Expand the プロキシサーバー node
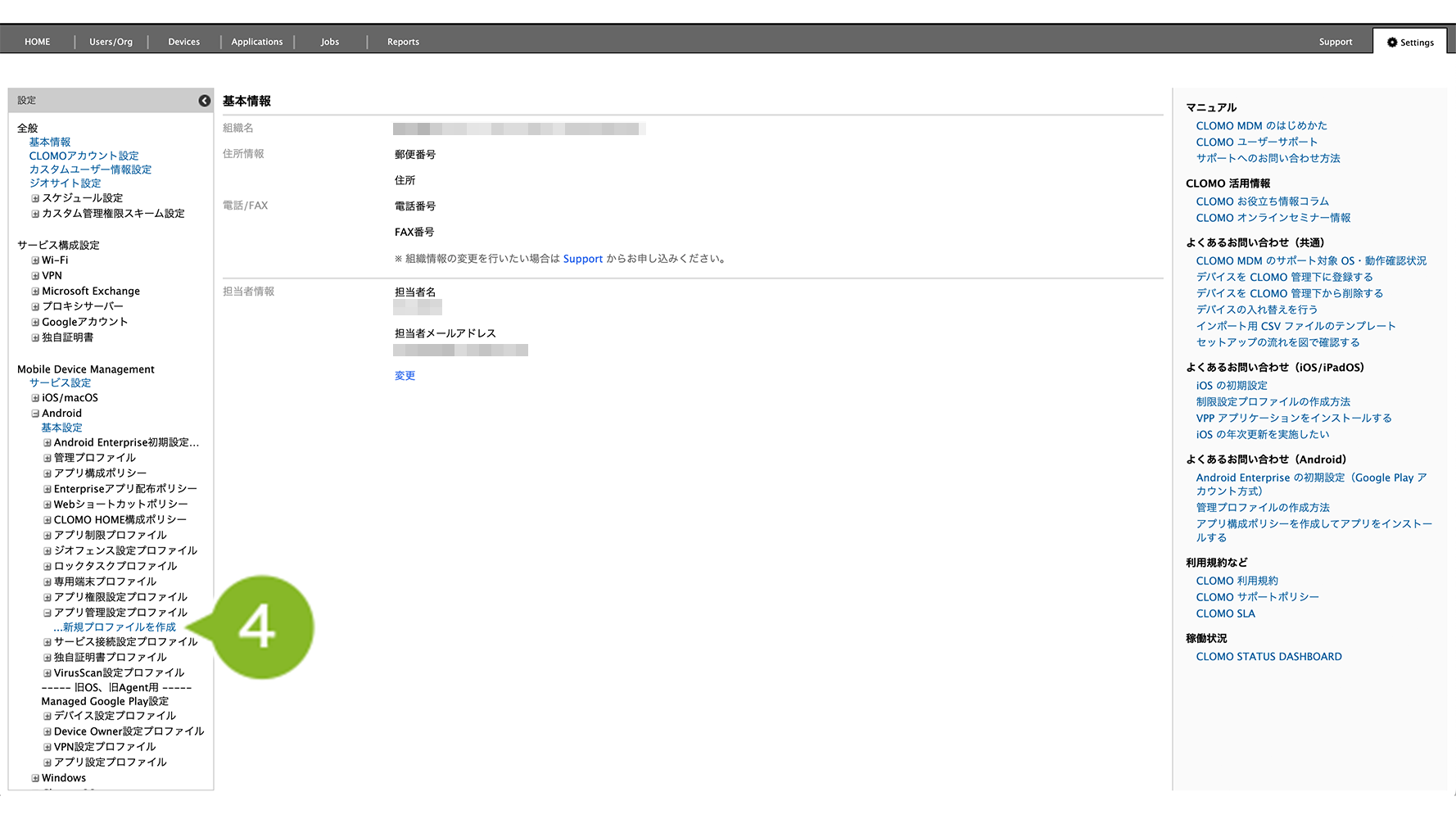This screenshot has width=1456, height=819. 35,306
